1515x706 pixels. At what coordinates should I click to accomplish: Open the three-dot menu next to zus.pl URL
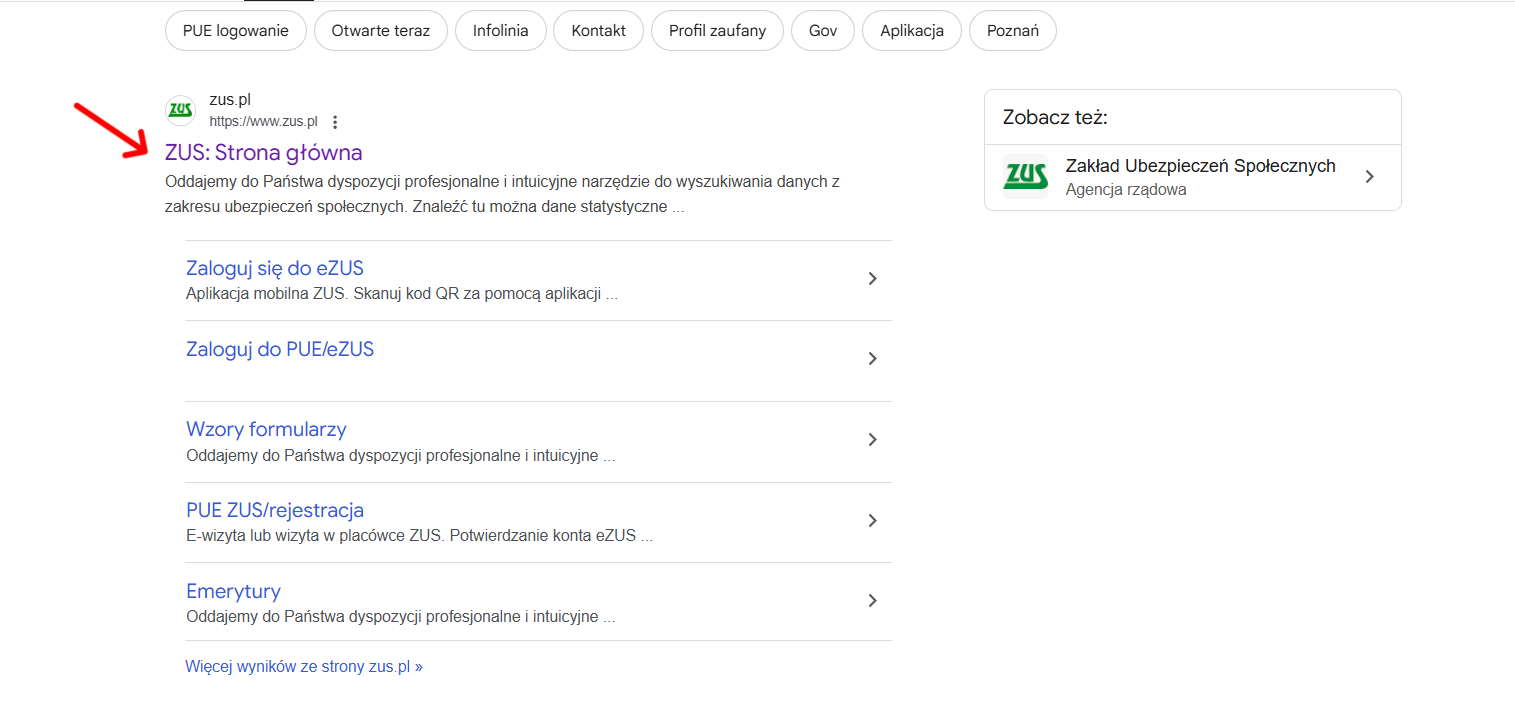coord(335,122)
